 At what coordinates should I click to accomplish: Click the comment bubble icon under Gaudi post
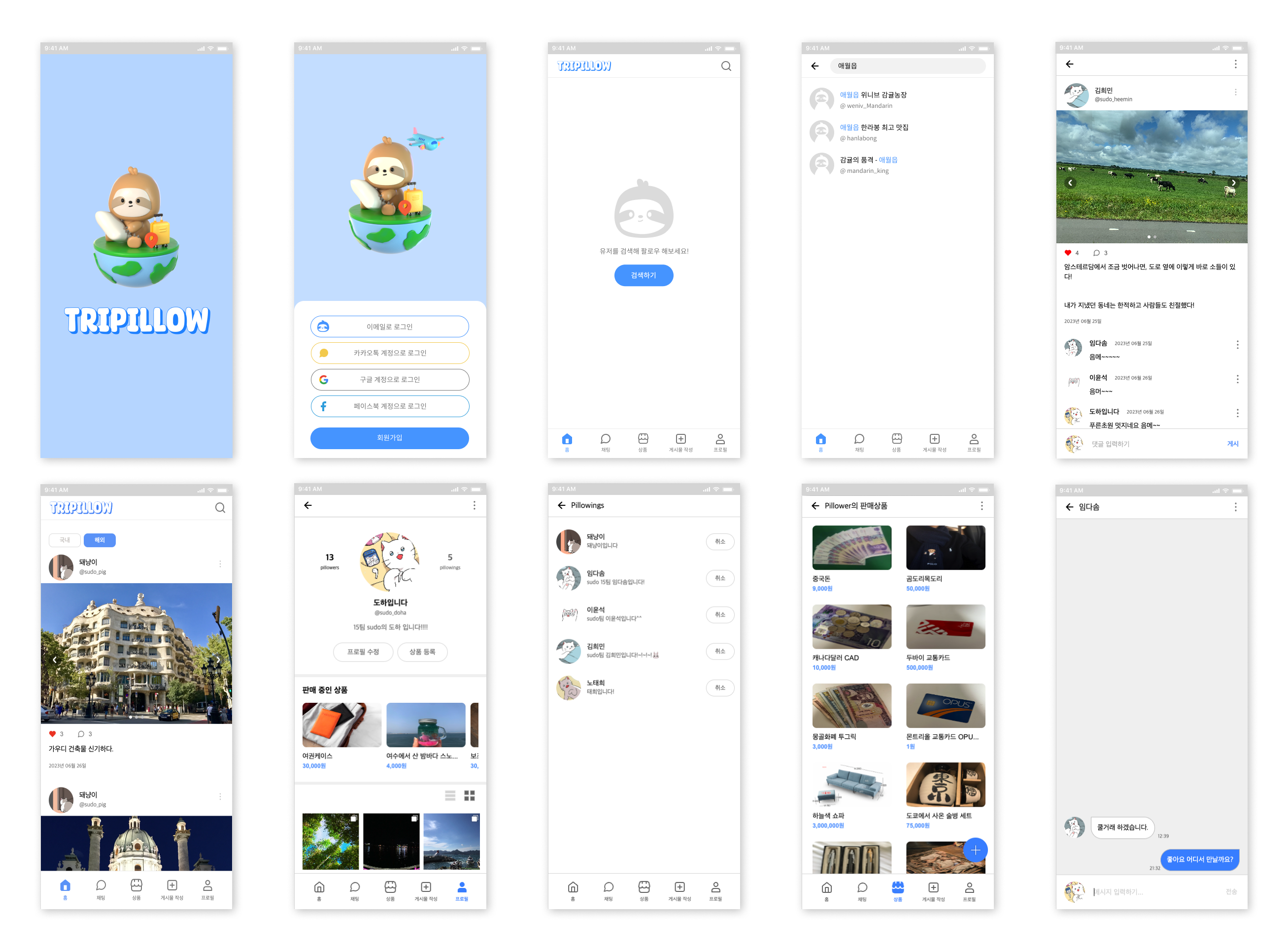pos(81,734)
